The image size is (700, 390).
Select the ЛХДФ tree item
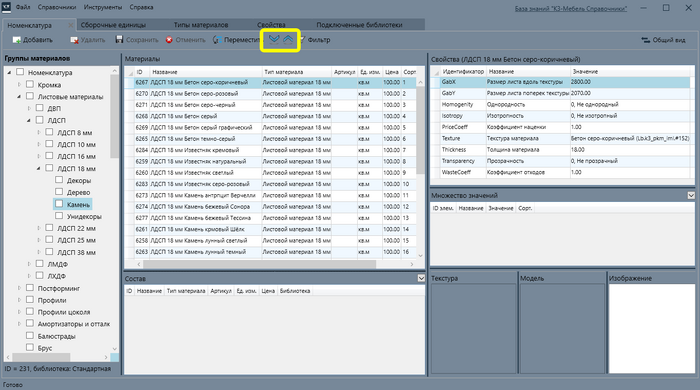click(x=56, y=276)
